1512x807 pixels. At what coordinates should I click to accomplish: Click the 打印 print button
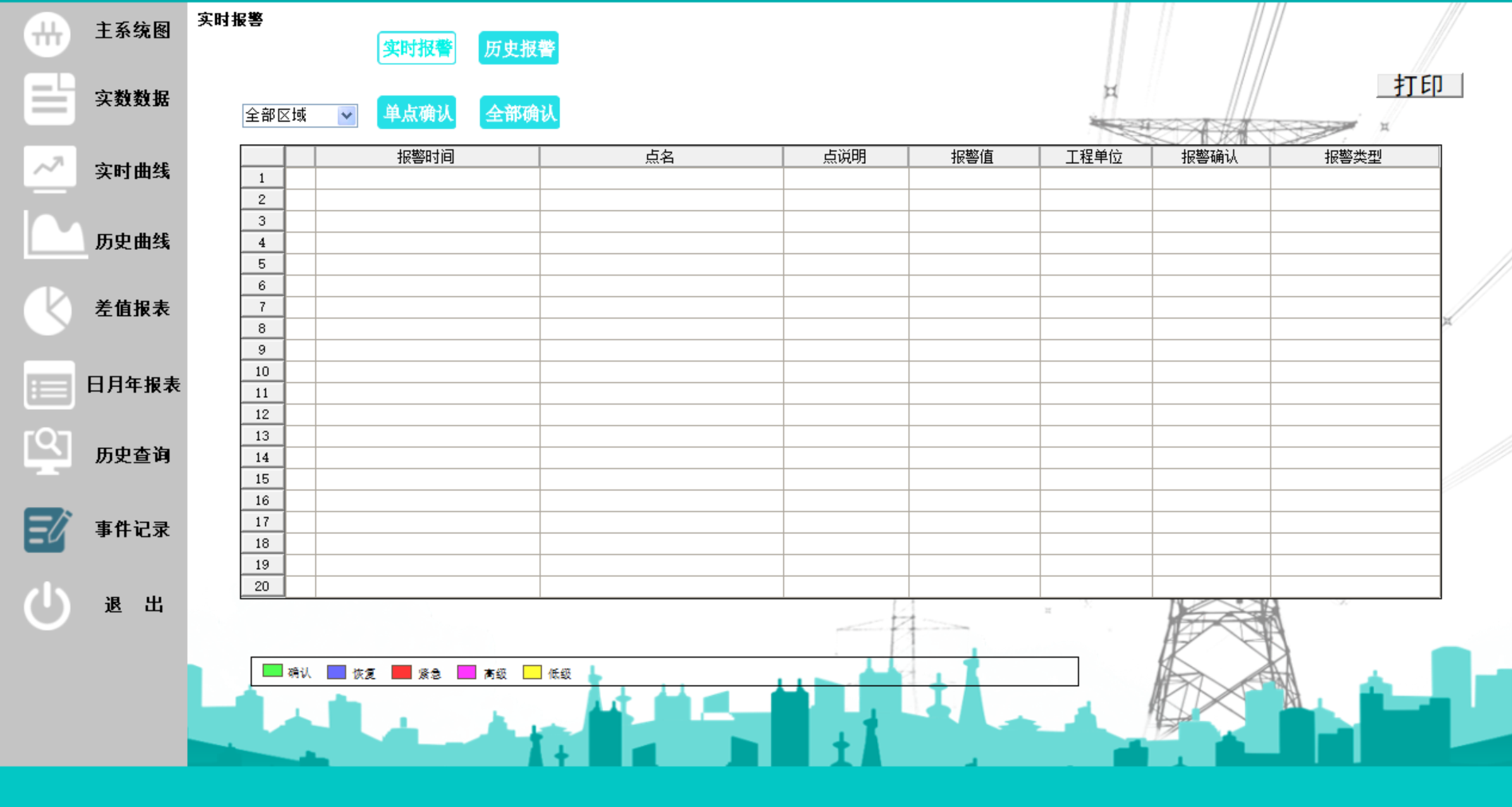coord(1420,85)
